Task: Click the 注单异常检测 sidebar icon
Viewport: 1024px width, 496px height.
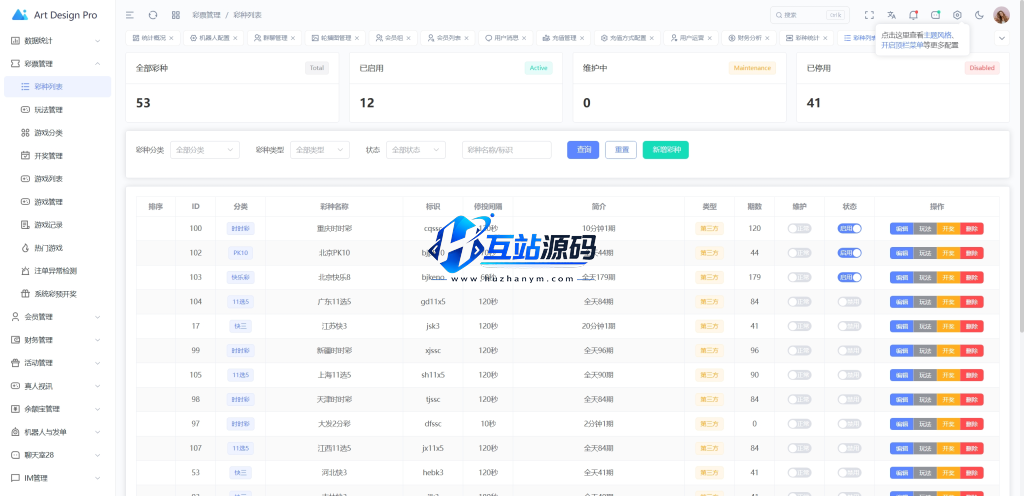Action: point(25,270)
